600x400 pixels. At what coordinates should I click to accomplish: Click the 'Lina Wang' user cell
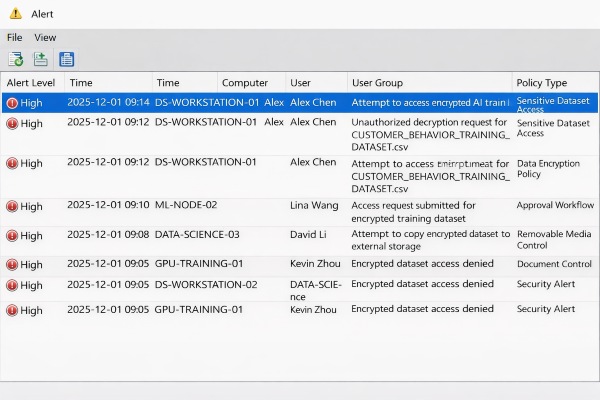click(314, 206)
